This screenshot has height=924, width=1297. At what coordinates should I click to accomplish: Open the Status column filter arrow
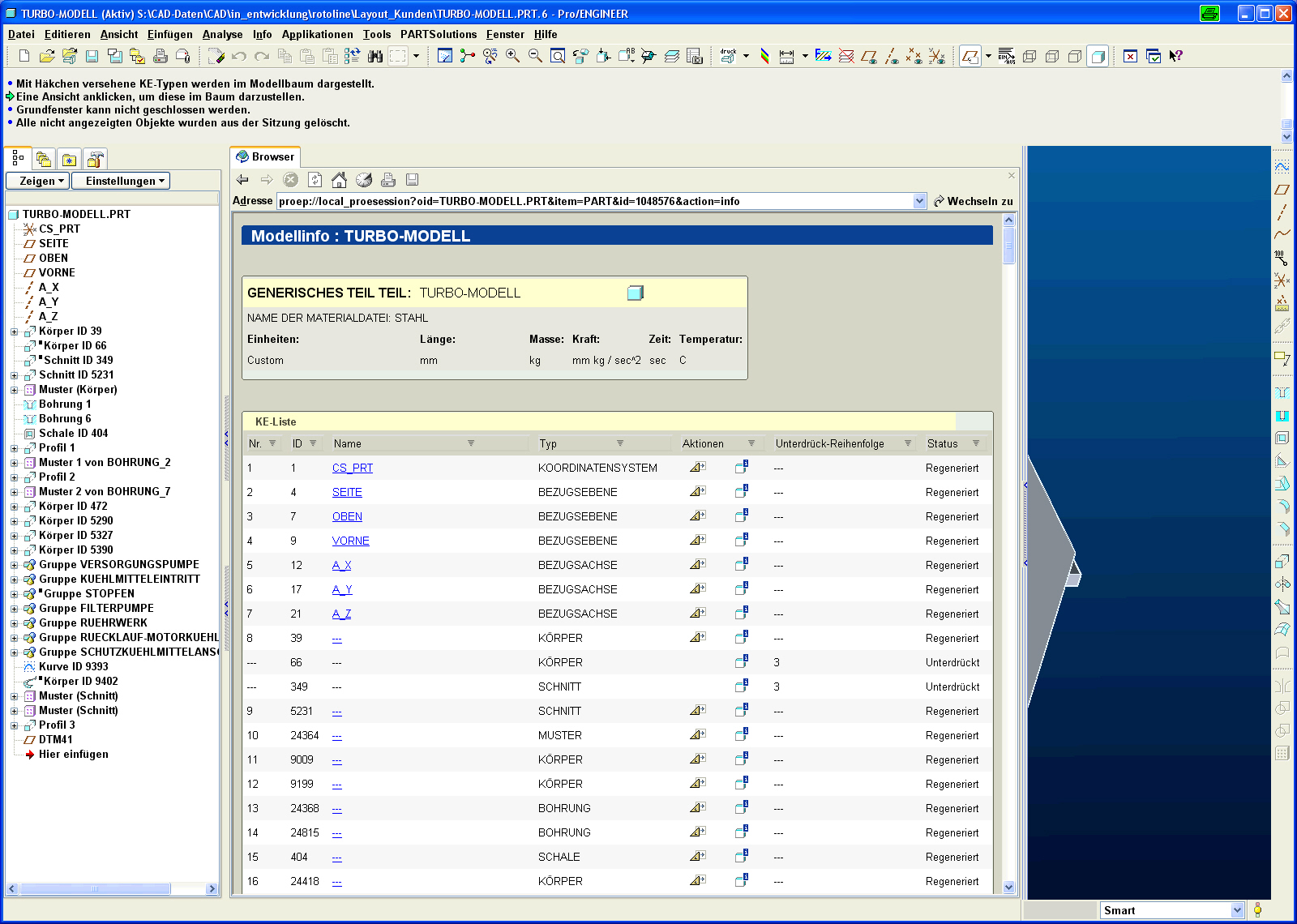click(x=976, y=443)
